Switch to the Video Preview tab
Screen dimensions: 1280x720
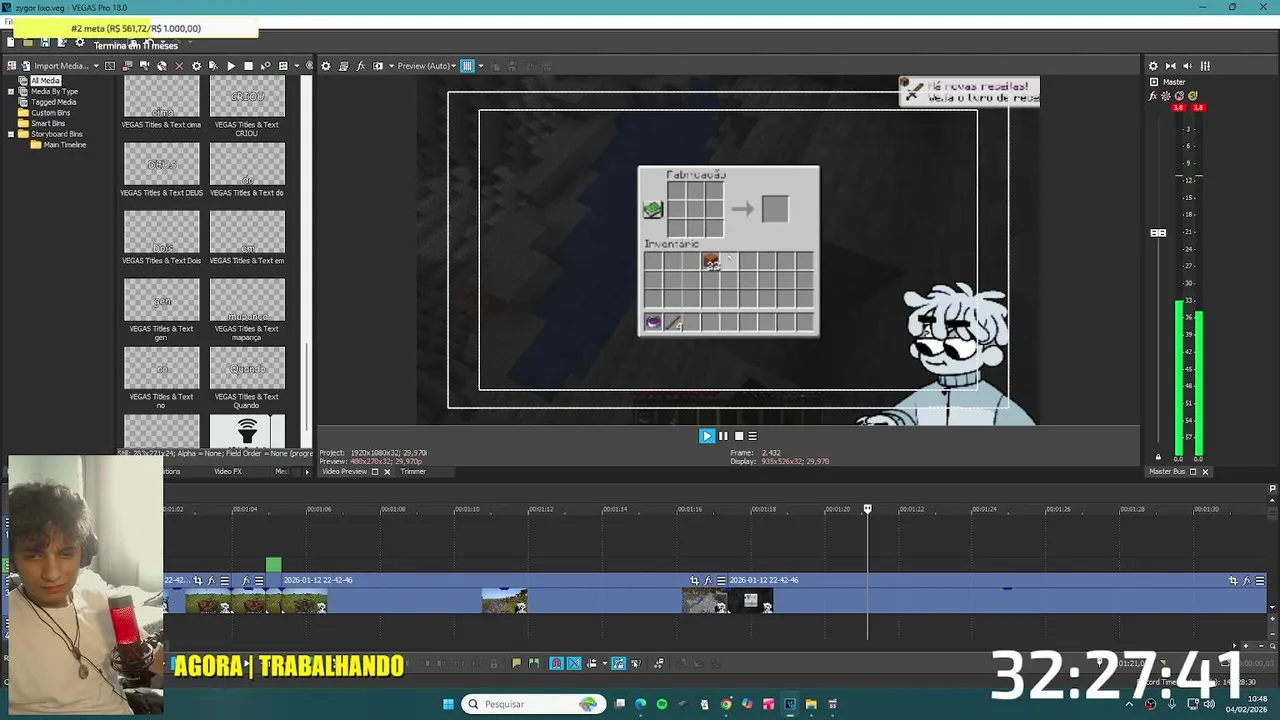(344, 472)
